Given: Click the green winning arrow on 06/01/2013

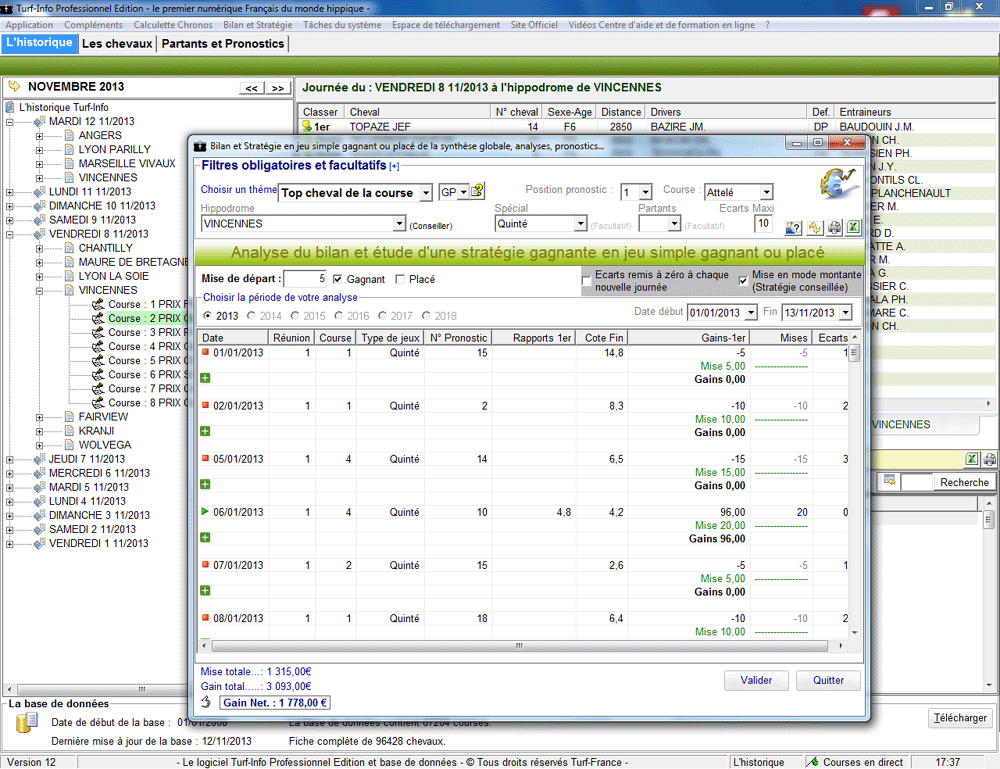Looking at the screenshot, I should (205, 511).
